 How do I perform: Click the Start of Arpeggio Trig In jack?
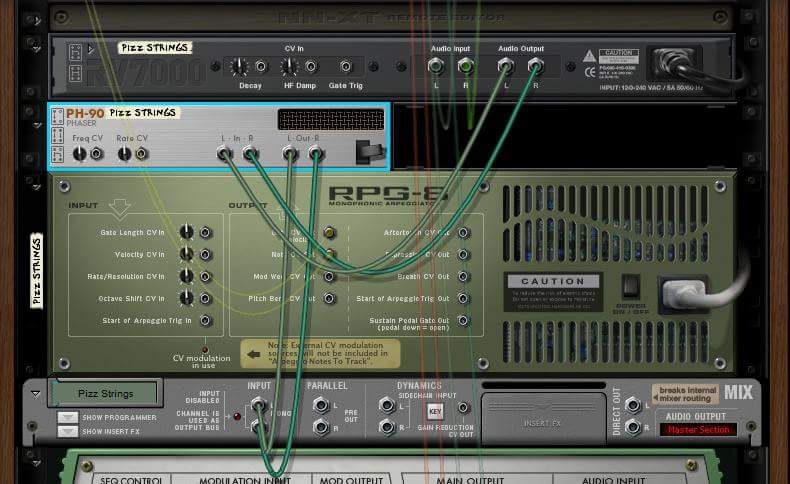(x=205, y=320)
